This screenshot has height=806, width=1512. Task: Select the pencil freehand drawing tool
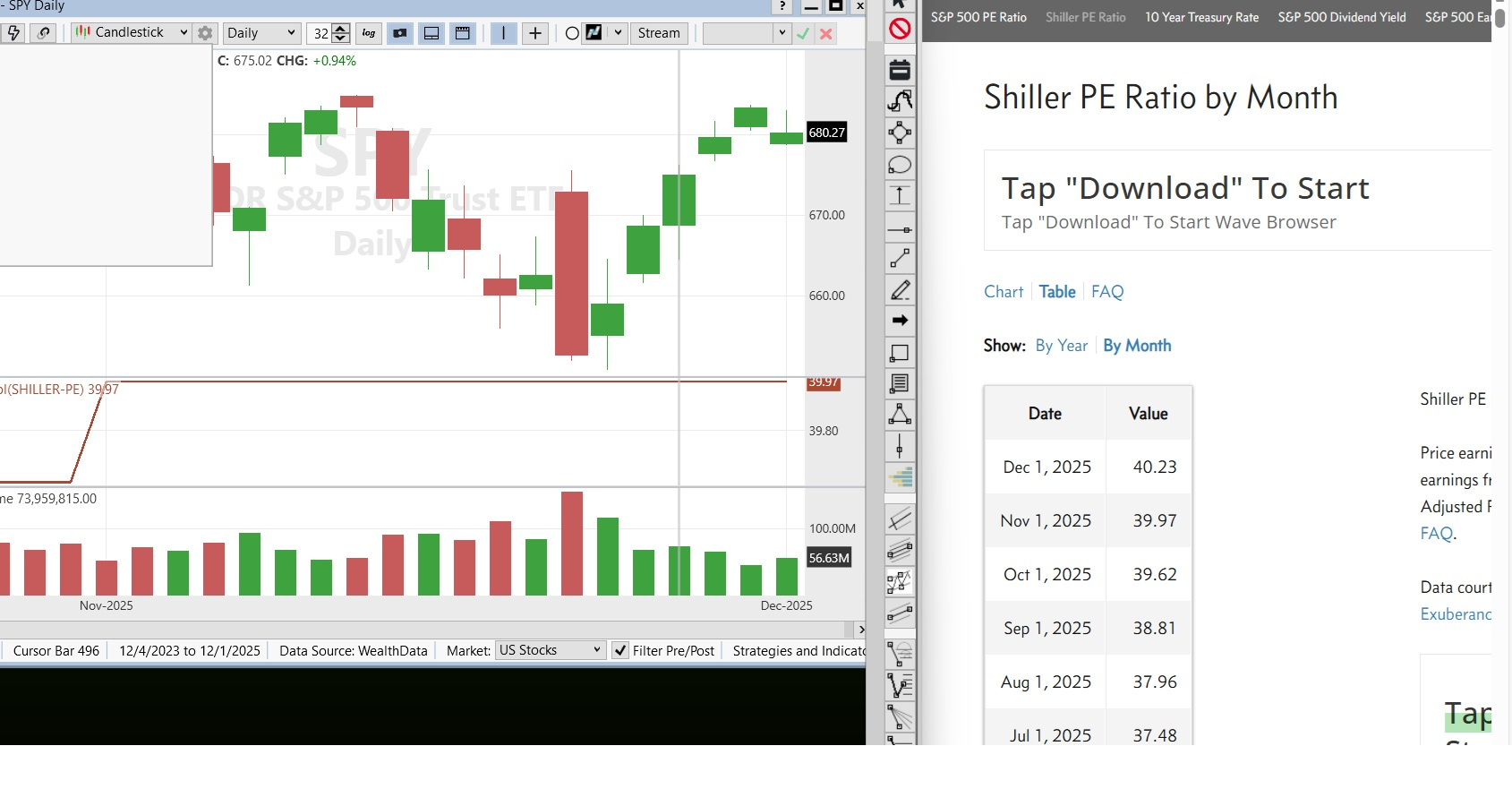pos(900,290)
